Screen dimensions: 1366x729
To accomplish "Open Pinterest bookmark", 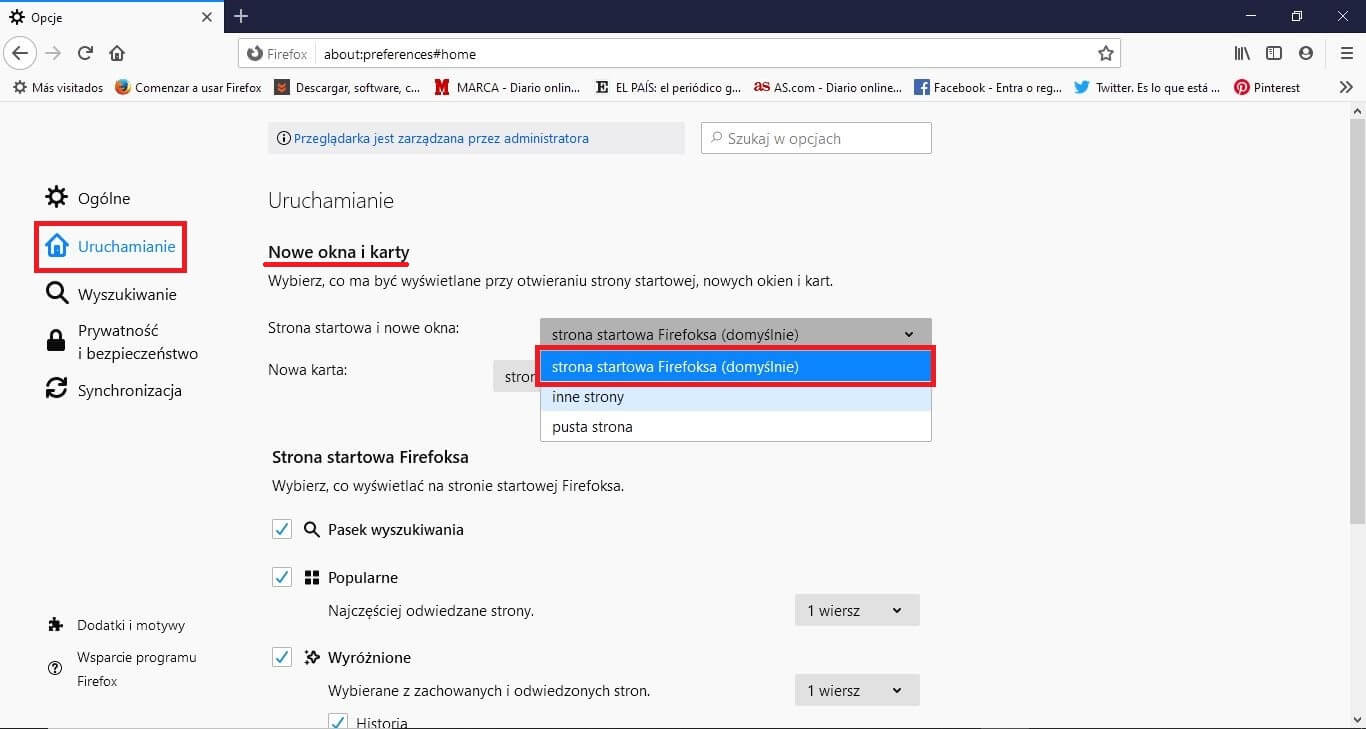I will click(x=1267, y=87).
